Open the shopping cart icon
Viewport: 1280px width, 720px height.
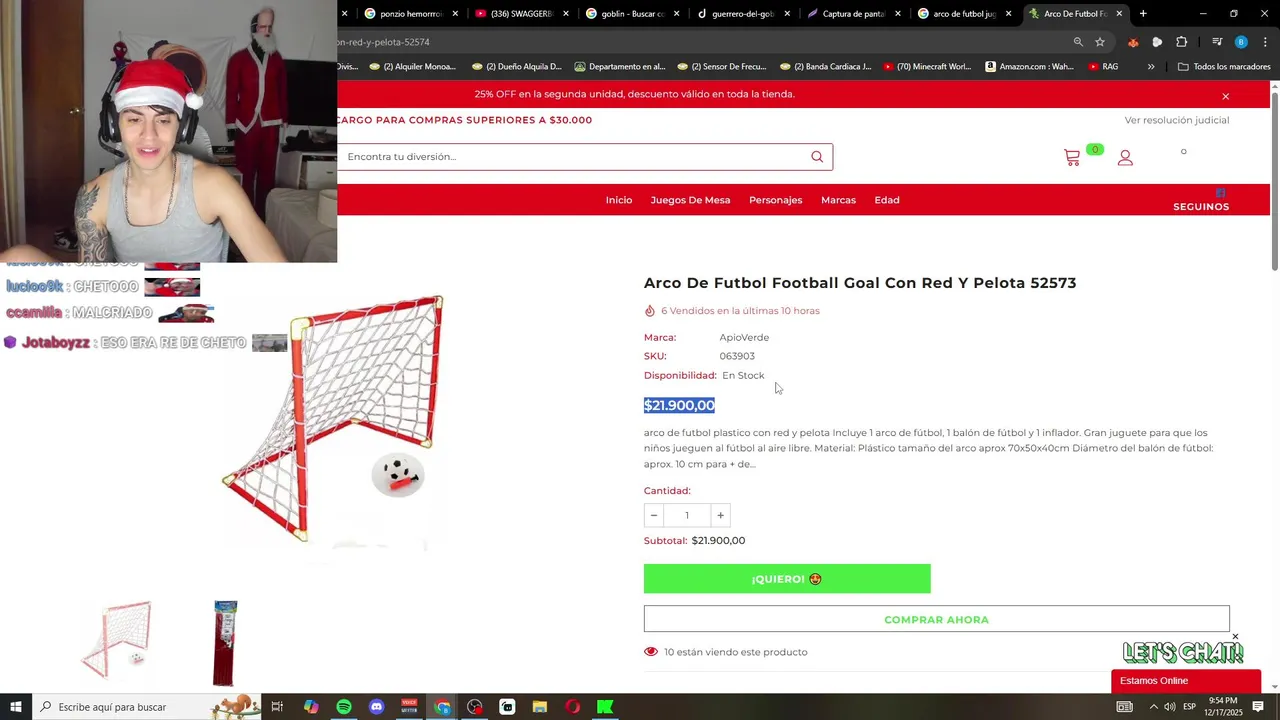click(1072, 157)
